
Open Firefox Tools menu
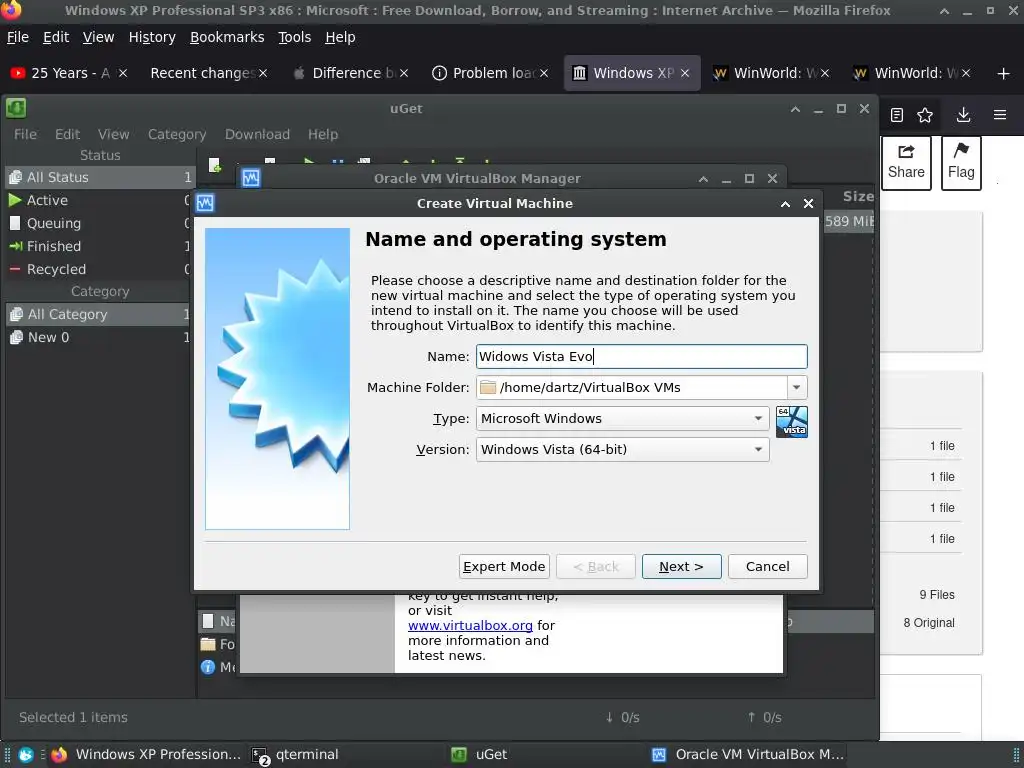[x=295, y=37]
